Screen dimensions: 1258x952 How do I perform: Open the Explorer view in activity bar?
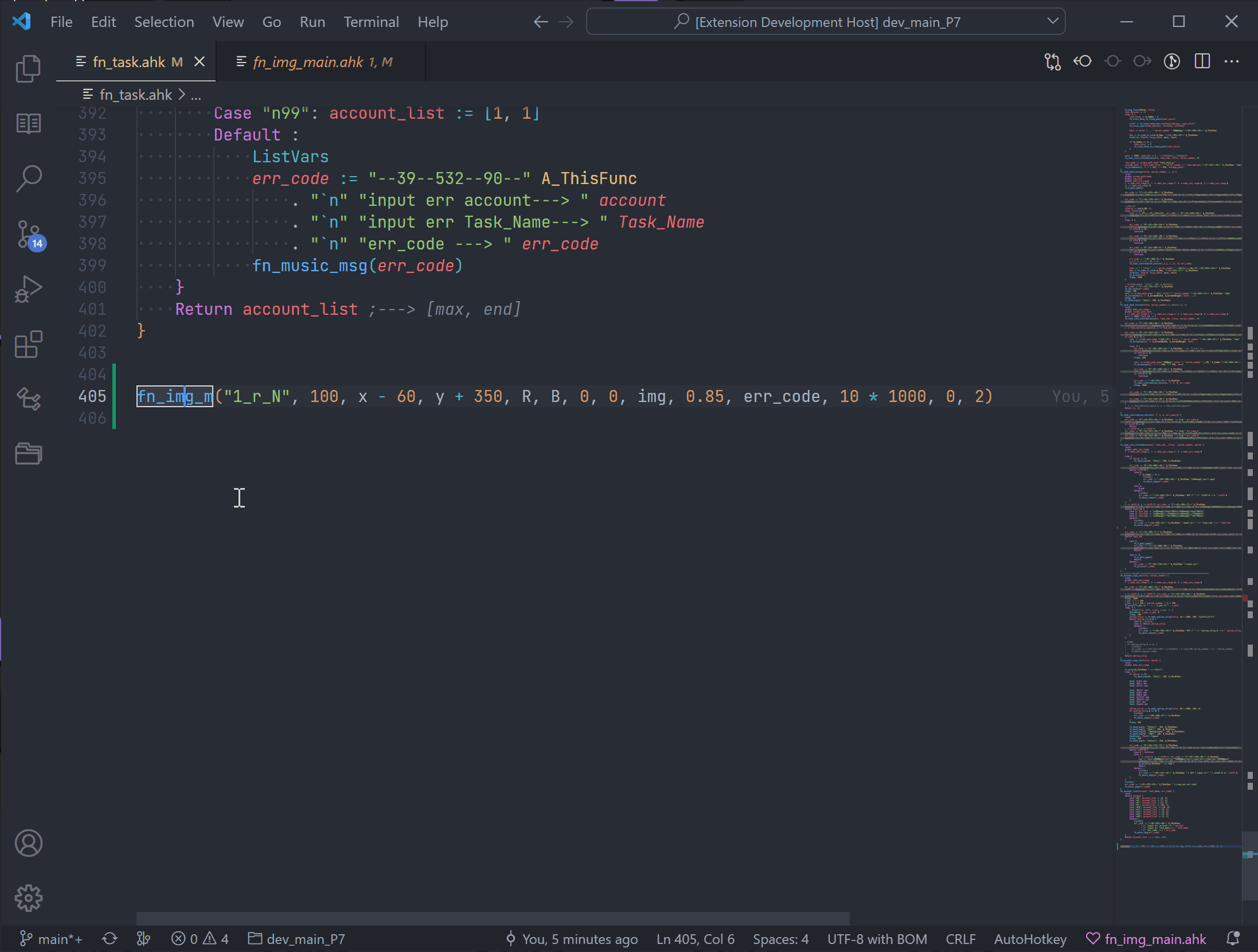tap(28, 69)
